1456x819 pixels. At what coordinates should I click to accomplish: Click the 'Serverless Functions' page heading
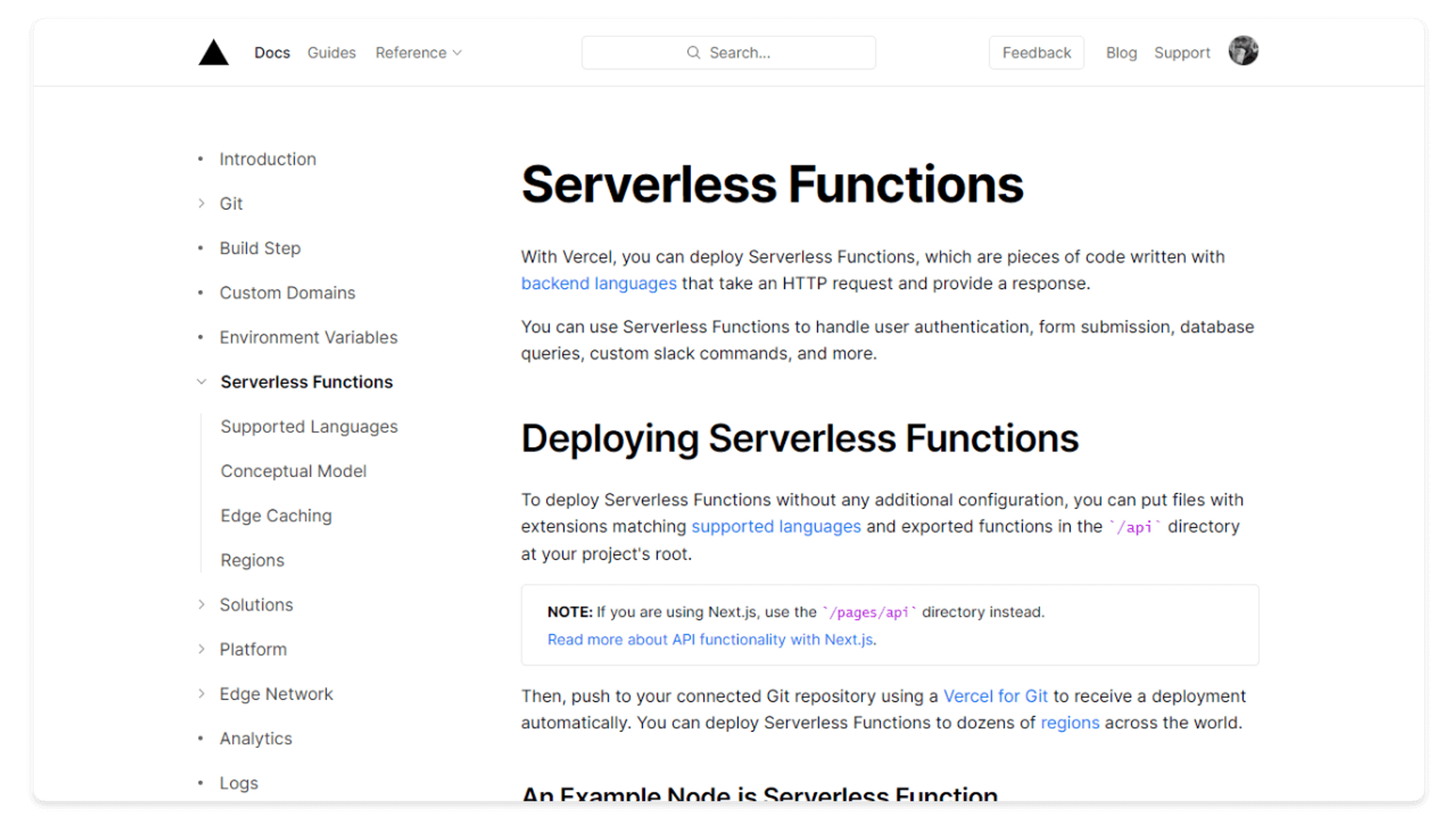click(x=772, y=184)
